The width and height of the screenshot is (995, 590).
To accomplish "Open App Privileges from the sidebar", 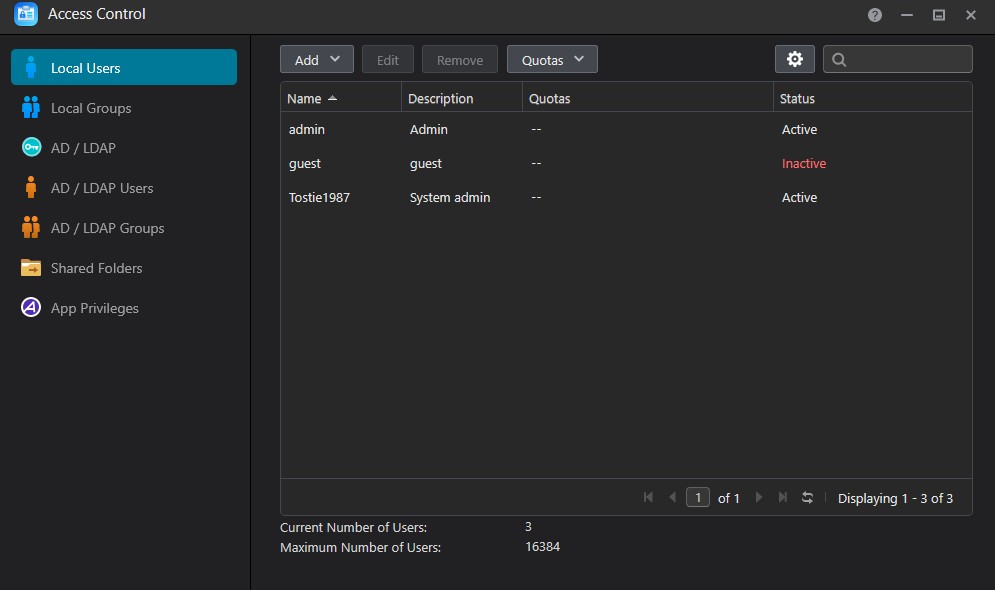I will pos(124,308).
